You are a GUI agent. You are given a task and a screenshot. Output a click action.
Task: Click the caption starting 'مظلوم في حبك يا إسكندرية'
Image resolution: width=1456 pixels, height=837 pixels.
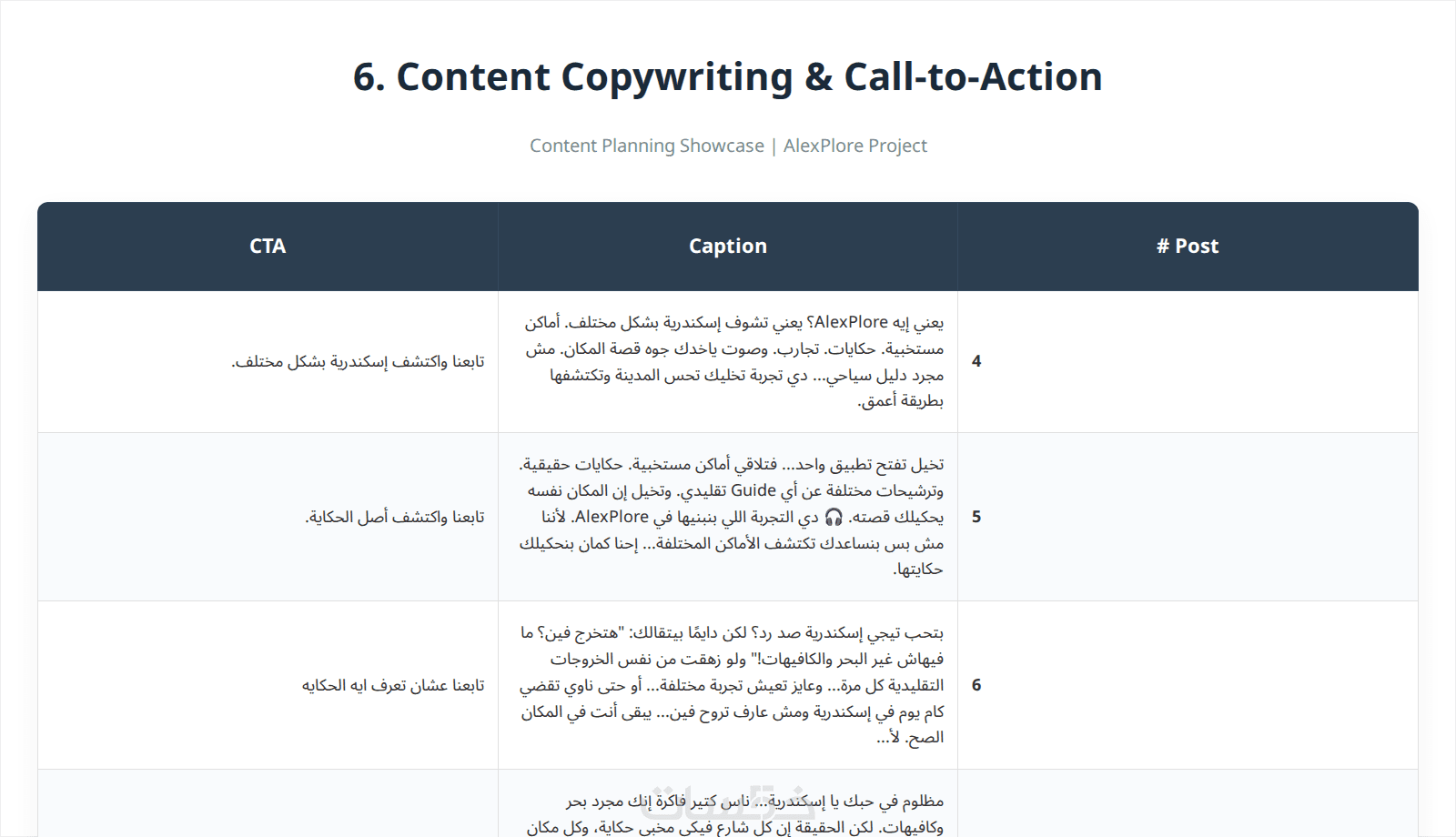pyautogui.click(x=735, y=813)
